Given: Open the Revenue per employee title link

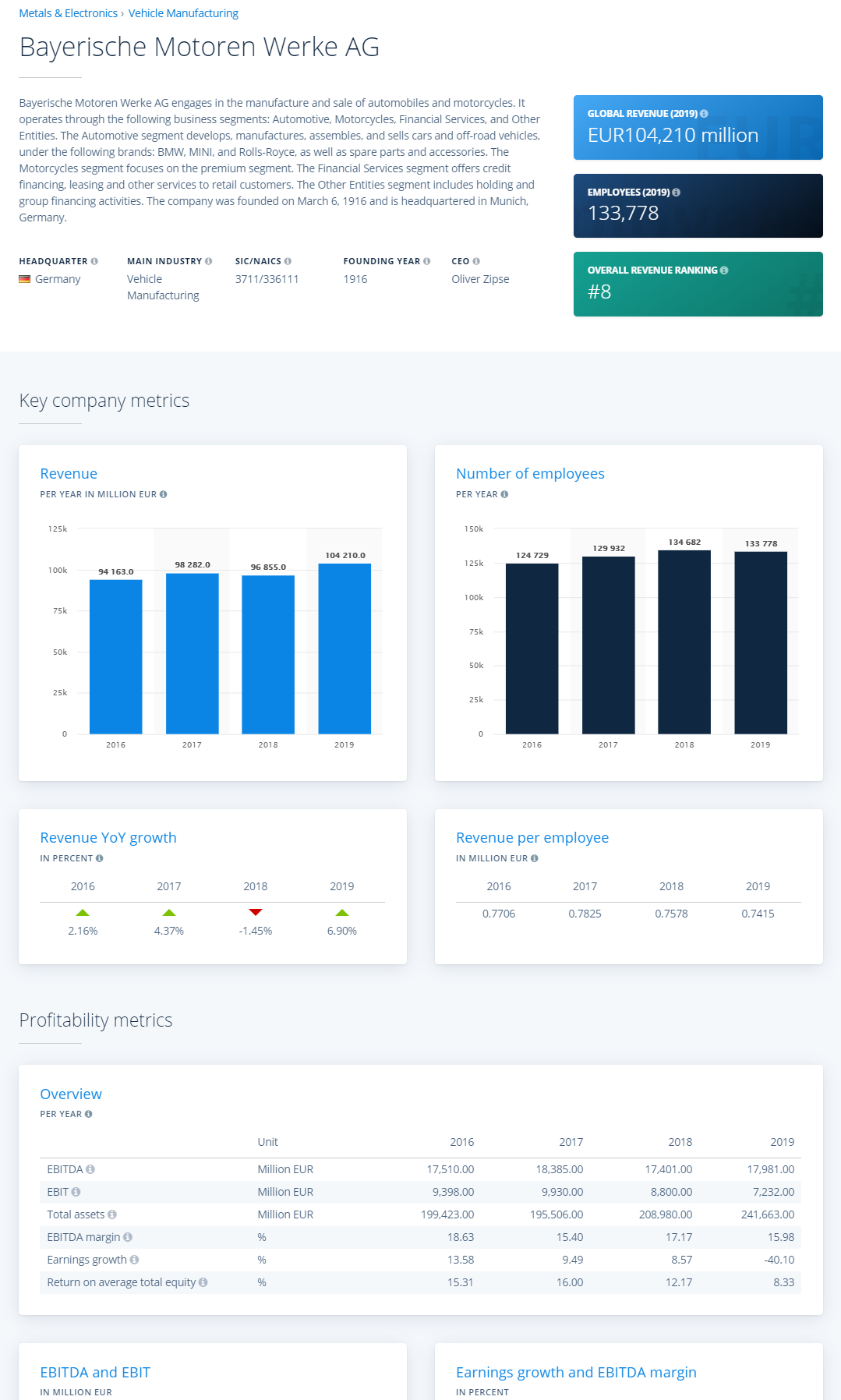Looking at the screenshot, I should click(x=532, y=838).
